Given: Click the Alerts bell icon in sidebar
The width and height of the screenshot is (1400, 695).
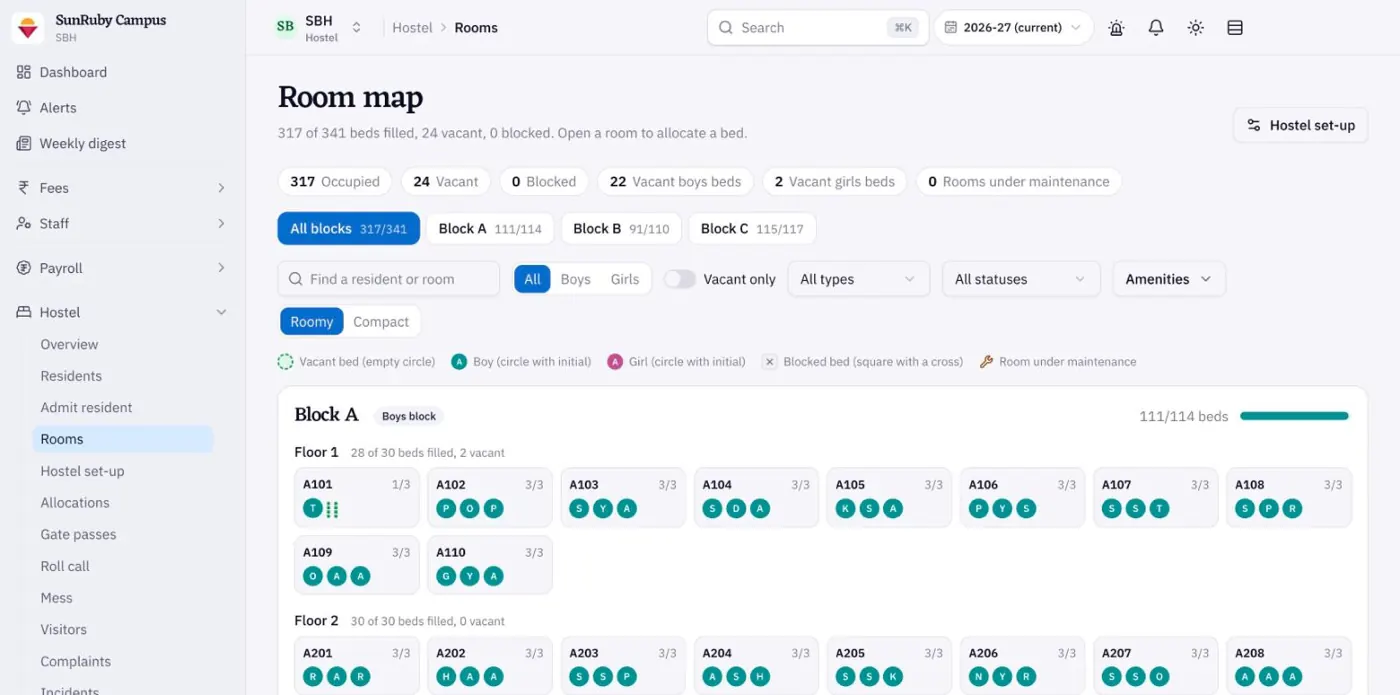Looking at the screenshot, I should [x=24, y=108].
